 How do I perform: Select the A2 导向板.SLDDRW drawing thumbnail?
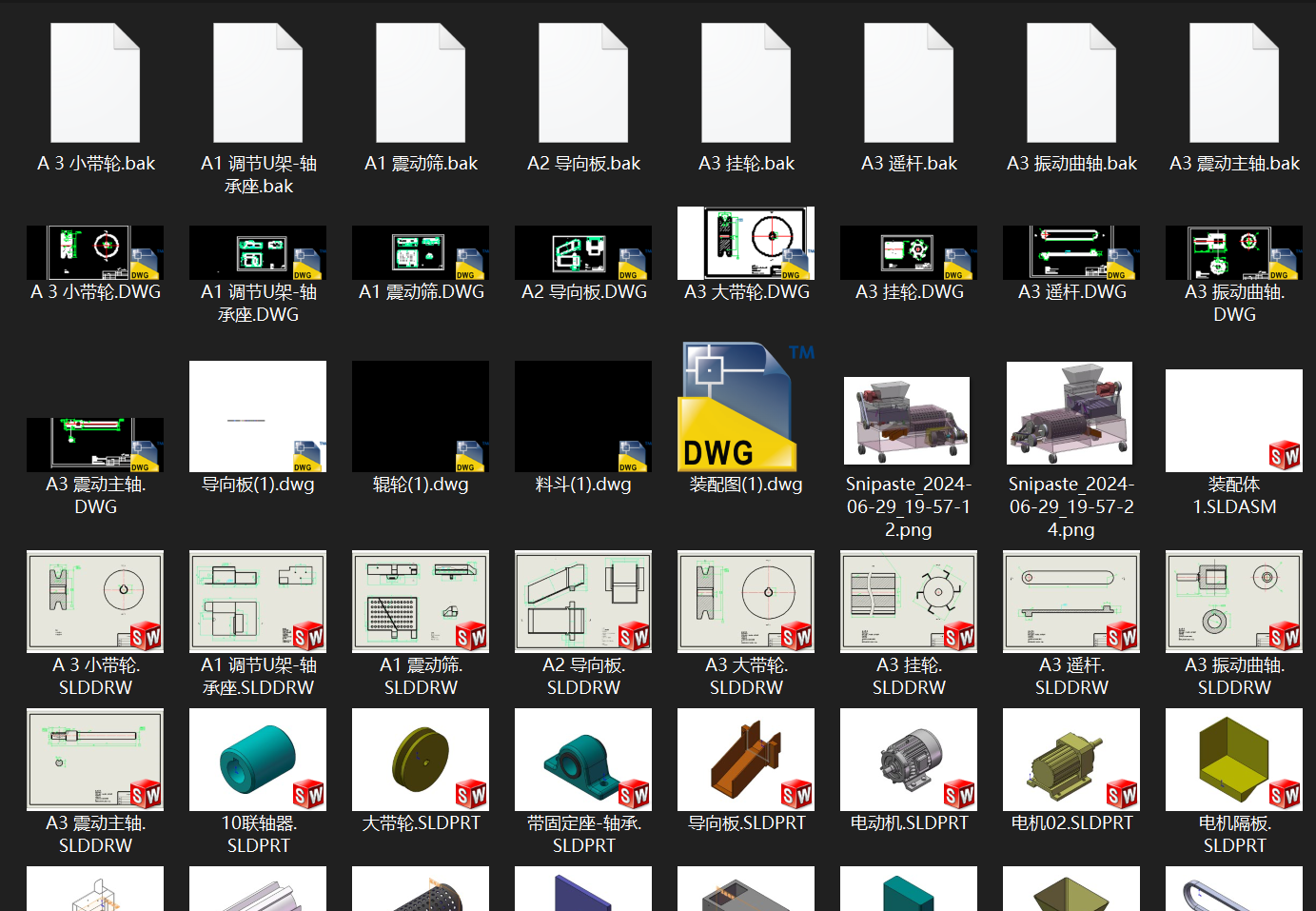(583, 602)
